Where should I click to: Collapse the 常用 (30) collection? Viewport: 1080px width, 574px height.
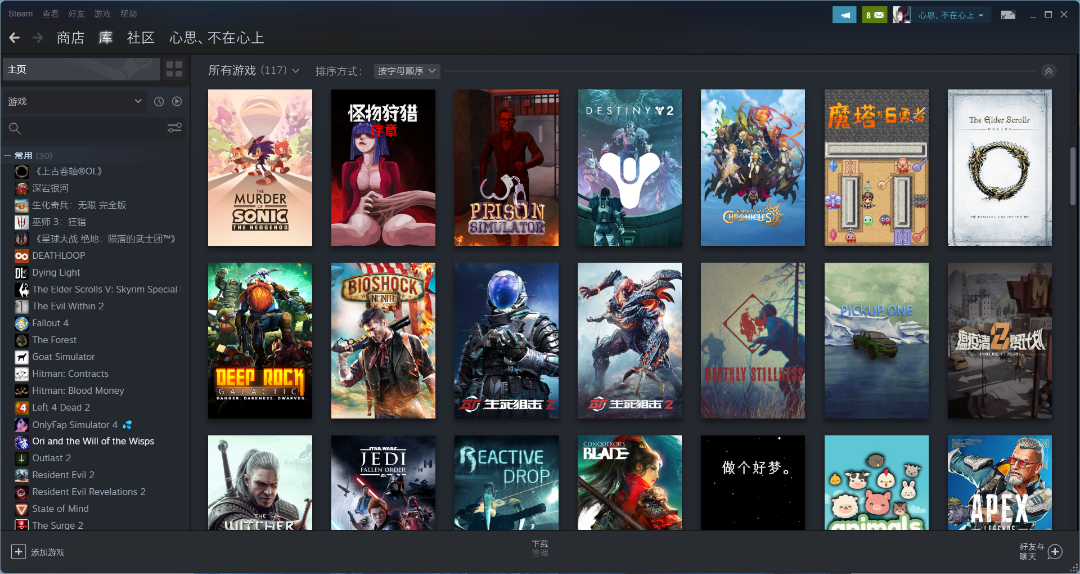[x=7, y=156]
